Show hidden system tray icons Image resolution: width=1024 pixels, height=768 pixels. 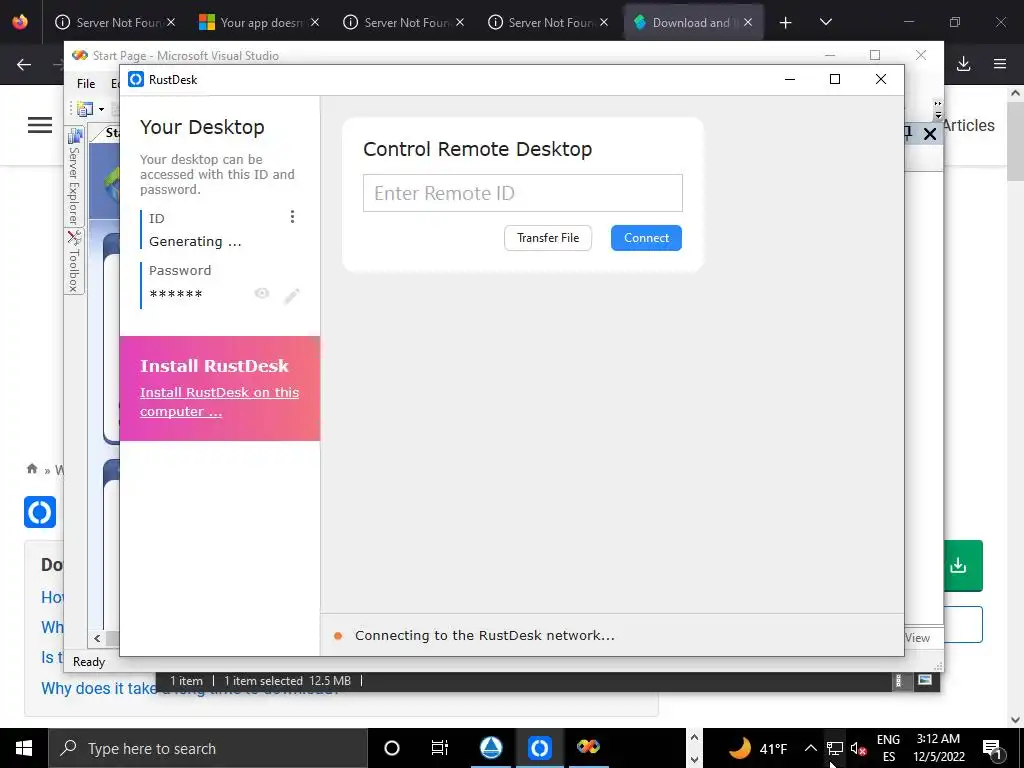point(810,748)
